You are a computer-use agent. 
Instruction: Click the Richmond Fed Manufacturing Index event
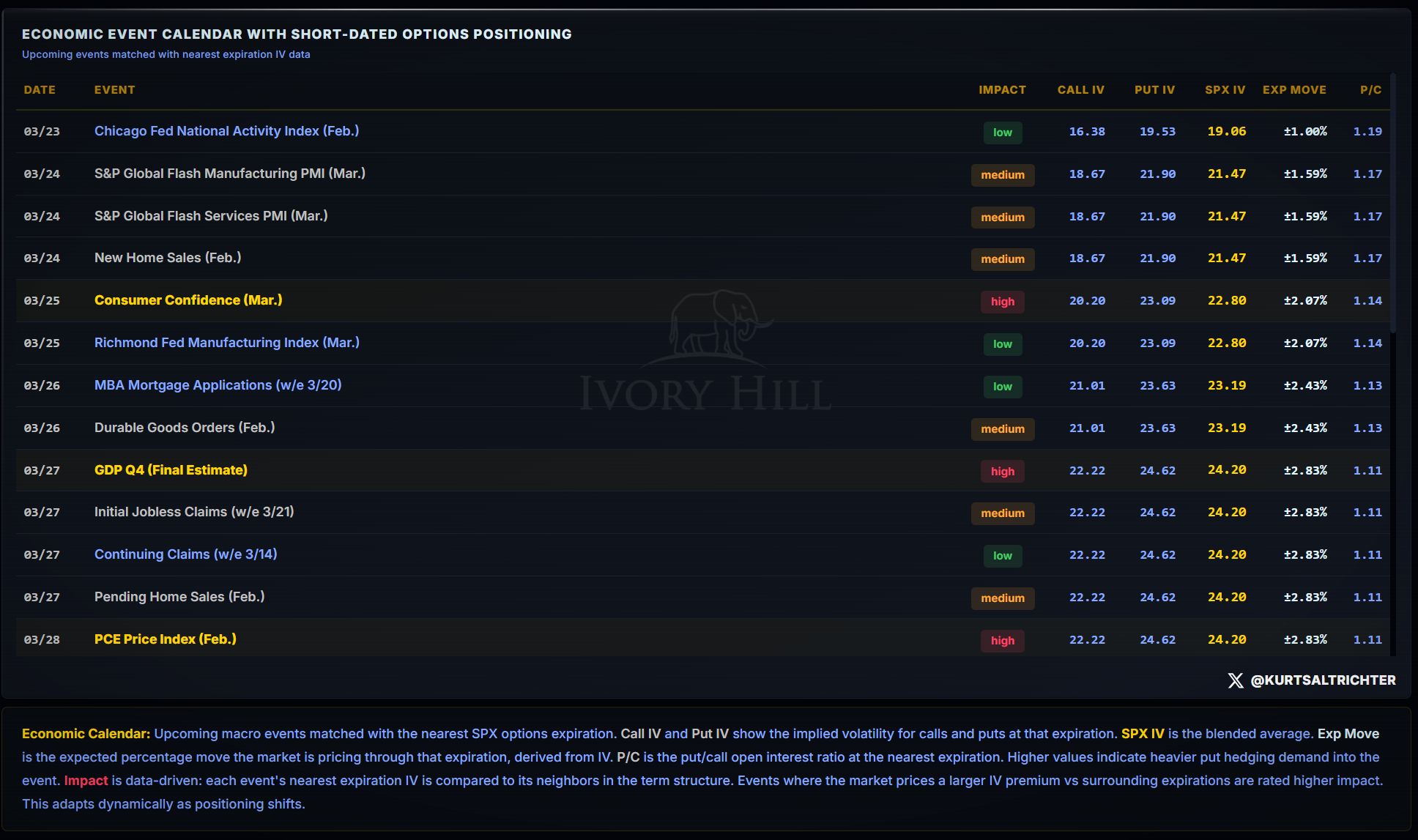226,343
